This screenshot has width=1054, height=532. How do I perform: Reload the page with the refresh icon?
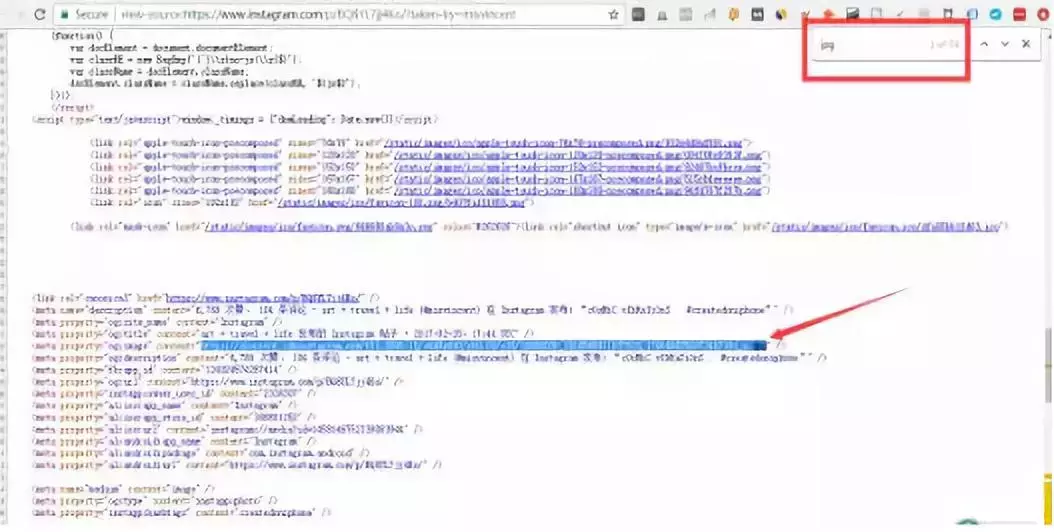[39, 13]
